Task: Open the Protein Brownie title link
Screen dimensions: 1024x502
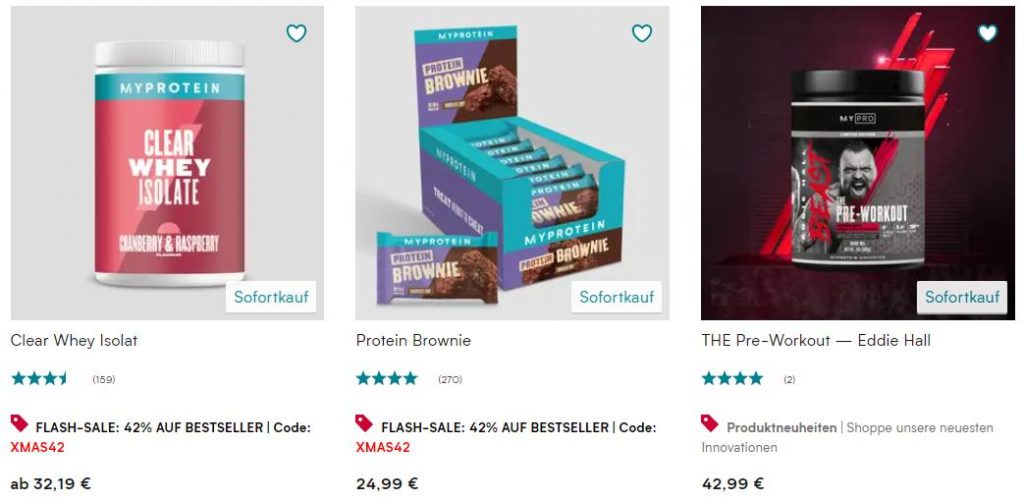Action: pyautogui.click(x=413, y=340)
